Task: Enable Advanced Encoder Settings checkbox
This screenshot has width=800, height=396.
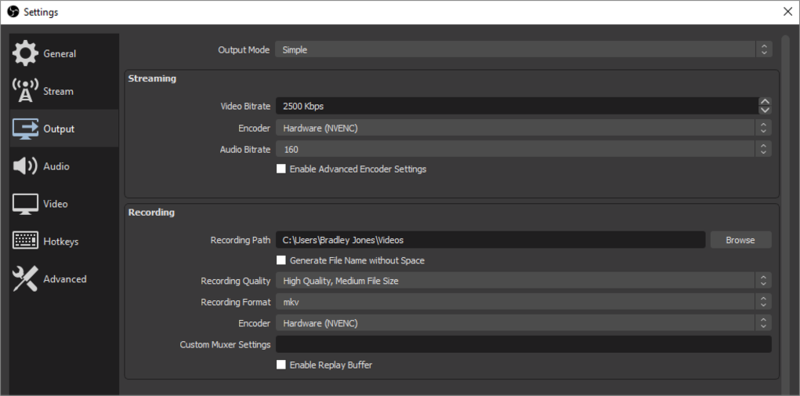Action: (281, 169)
